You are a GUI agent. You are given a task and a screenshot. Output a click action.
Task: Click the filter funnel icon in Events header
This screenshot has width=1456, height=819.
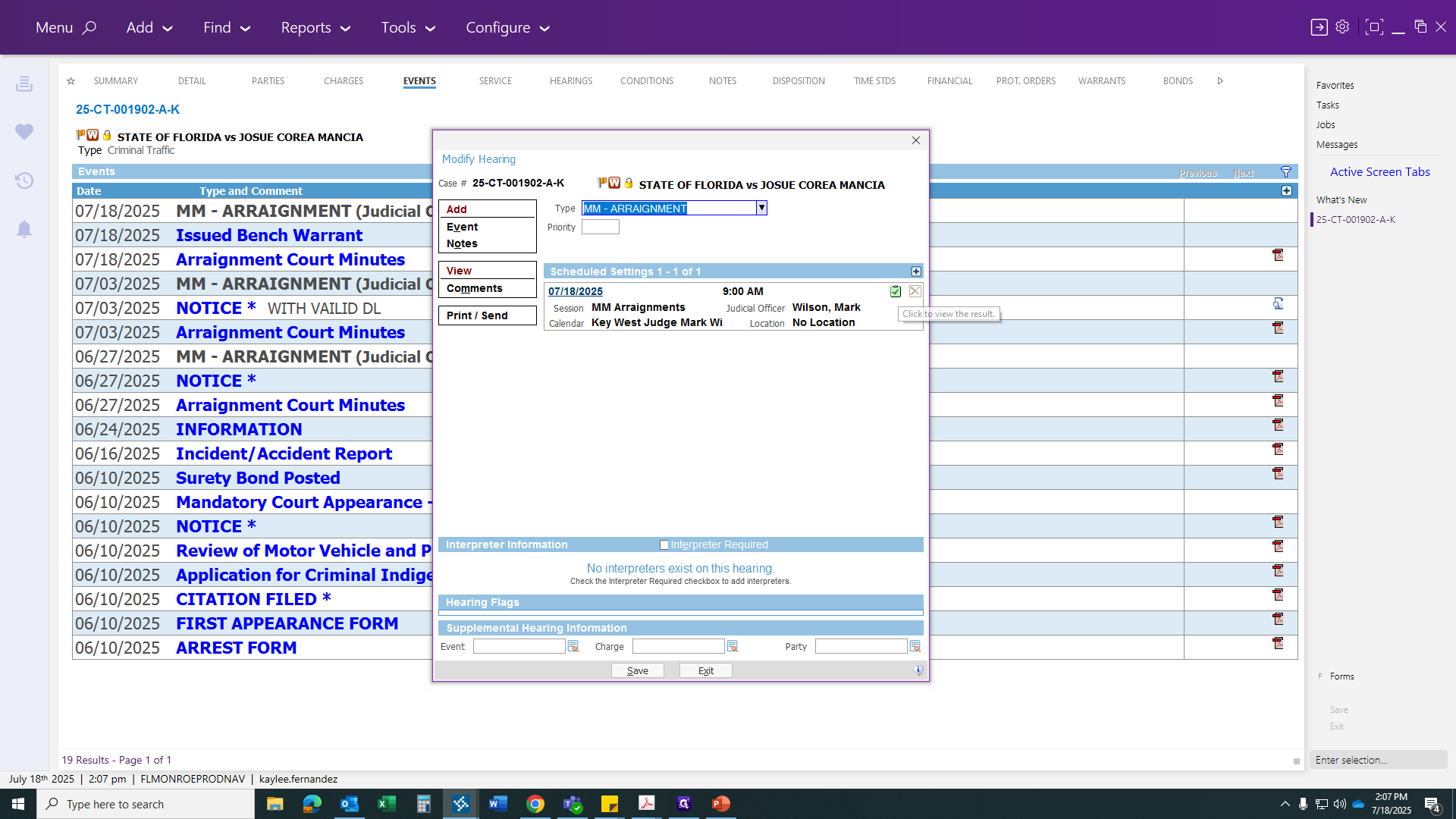click(1286, 172)
